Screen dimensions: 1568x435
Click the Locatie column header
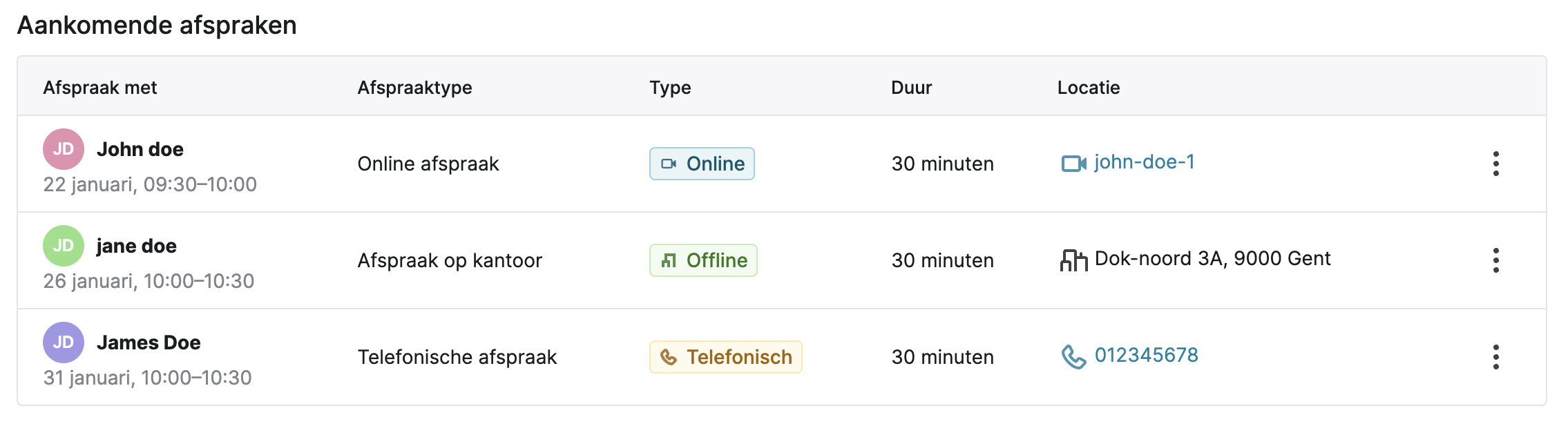point(1089,88)
